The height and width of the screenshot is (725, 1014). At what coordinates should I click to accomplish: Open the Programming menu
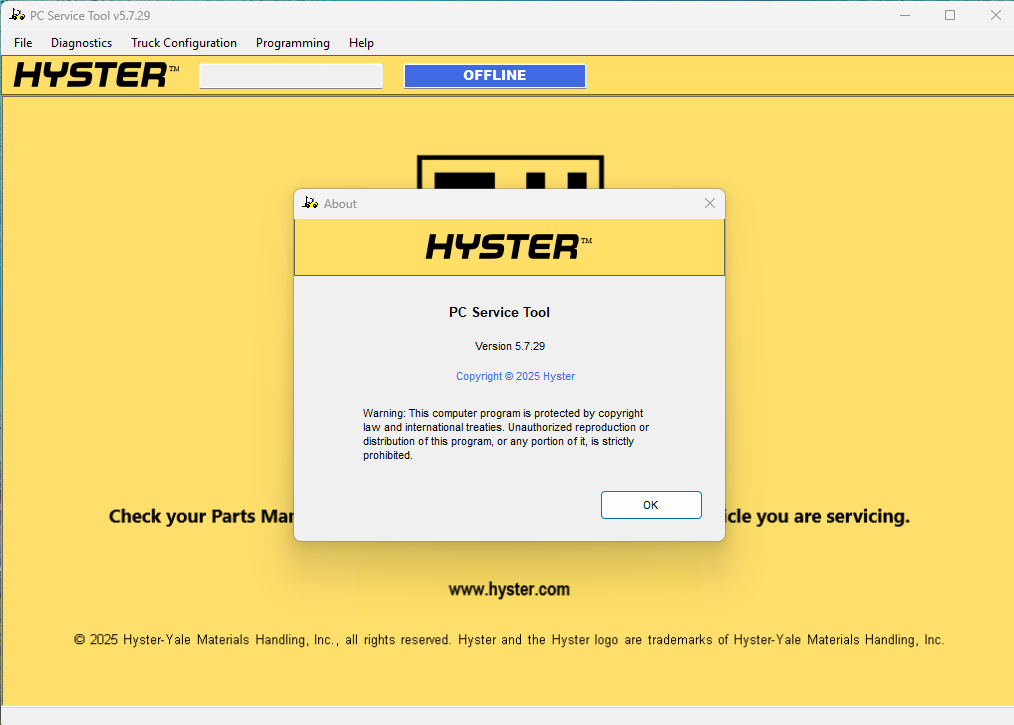click(x=292, y=43)
